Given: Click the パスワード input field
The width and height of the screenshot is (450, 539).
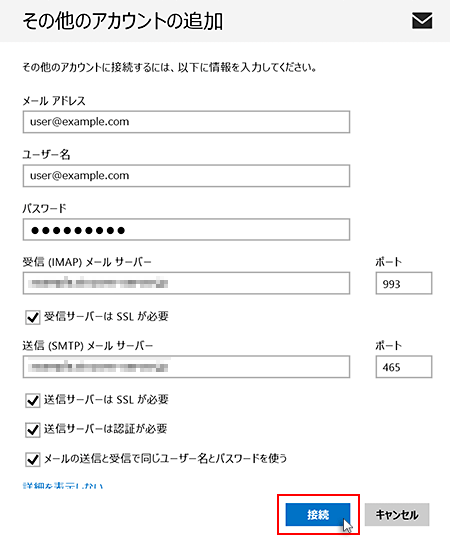Looking at the screenshot, I should [186, 229].
